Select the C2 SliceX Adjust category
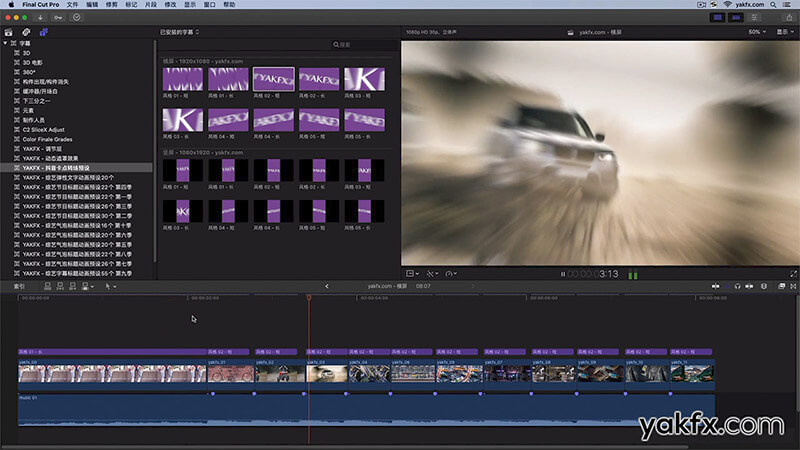 click(43, 130)
